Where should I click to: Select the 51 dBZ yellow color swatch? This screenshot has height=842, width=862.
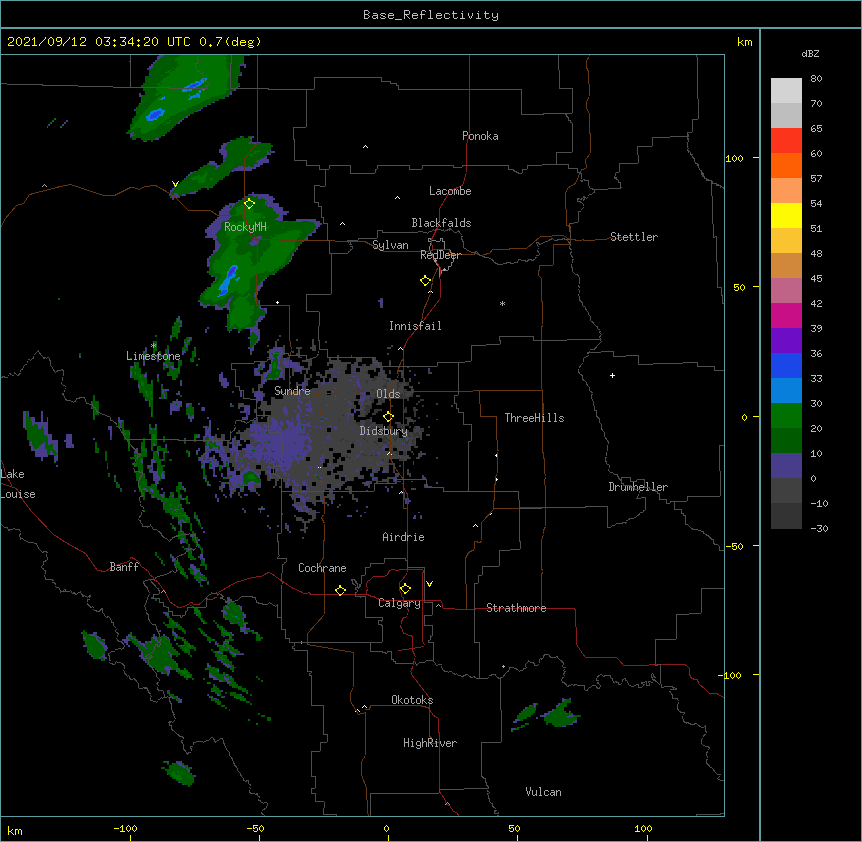click(x=786, y=215)
